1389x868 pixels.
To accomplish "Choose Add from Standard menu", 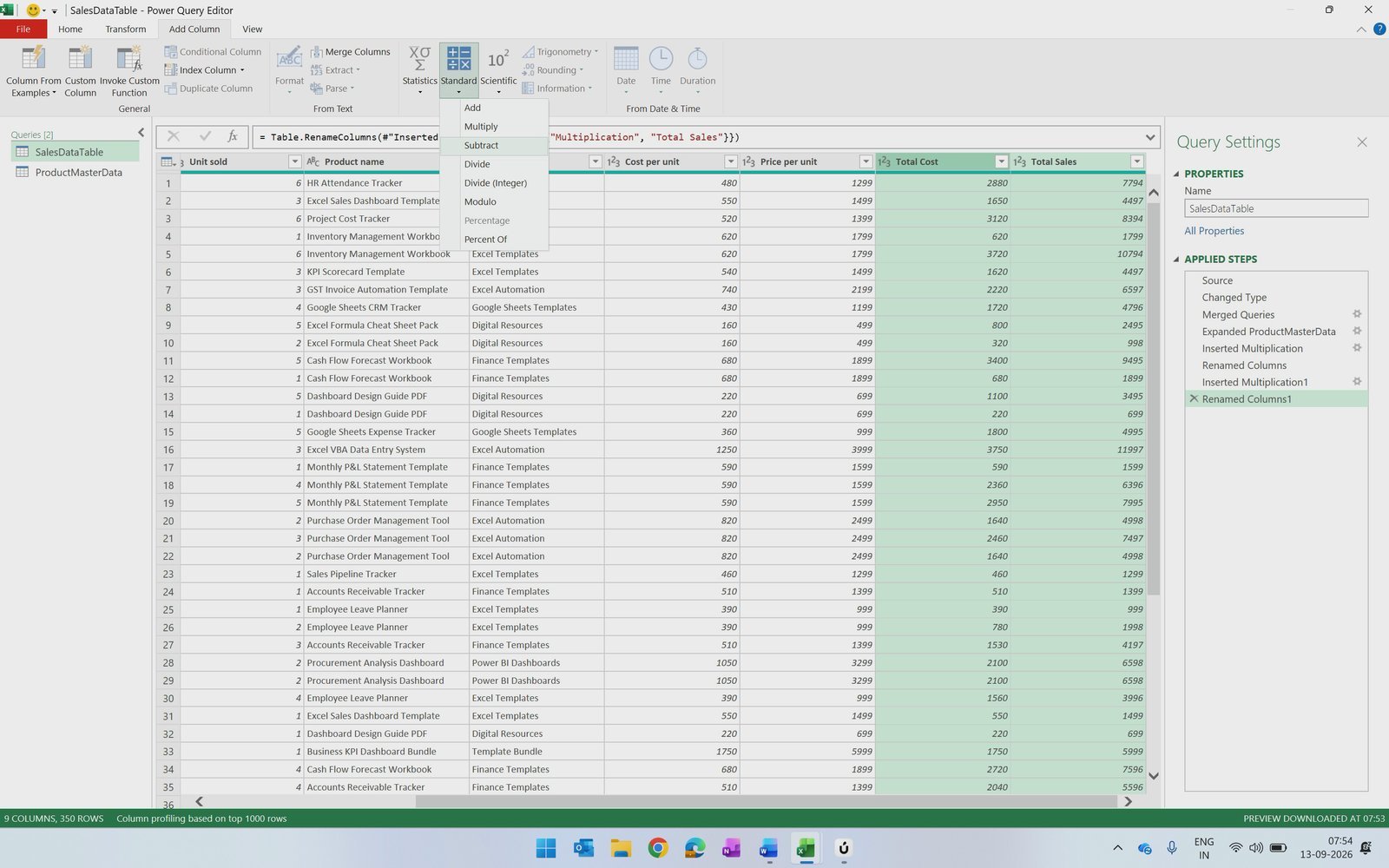I will (494, 108).
